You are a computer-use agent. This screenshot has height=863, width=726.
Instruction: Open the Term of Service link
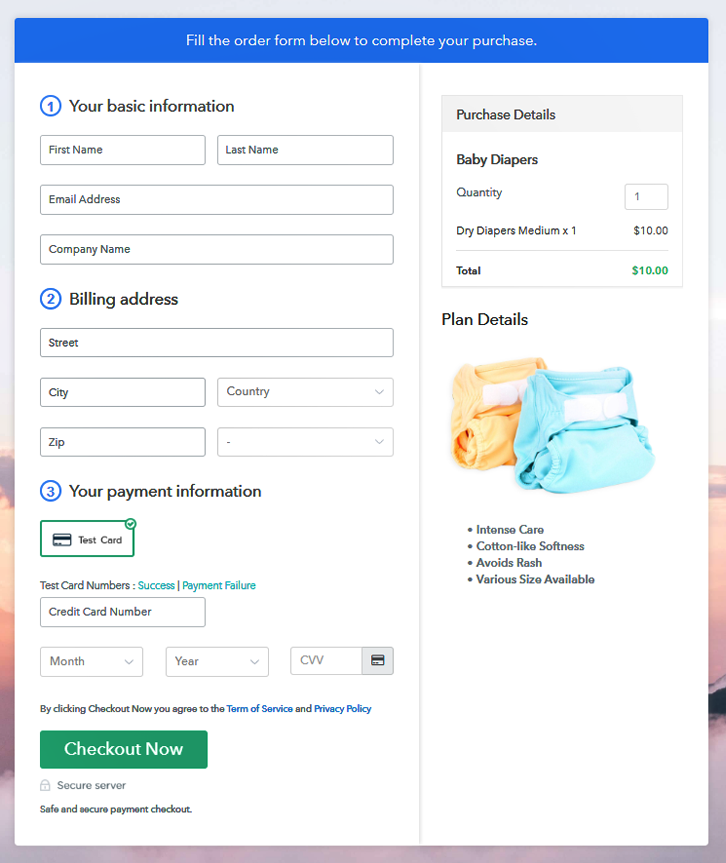coord(260,709)
